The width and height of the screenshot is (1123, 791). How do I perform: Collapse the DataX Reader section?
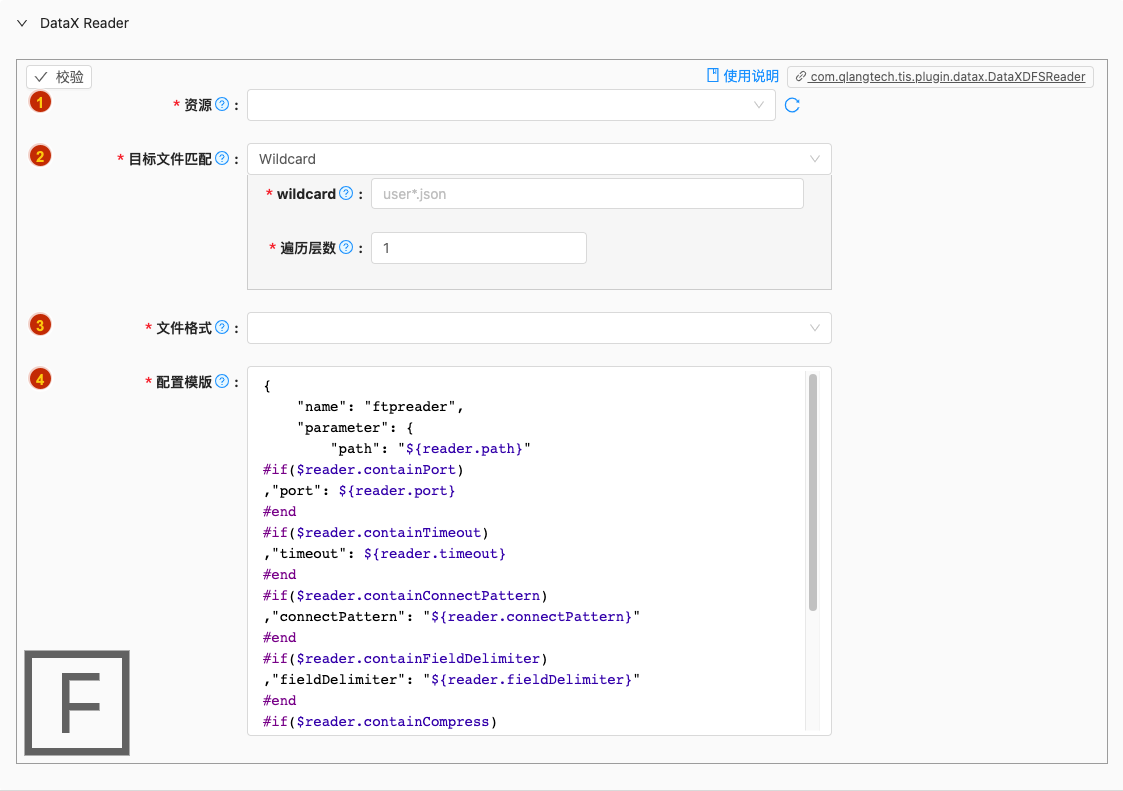pos(22,23)
